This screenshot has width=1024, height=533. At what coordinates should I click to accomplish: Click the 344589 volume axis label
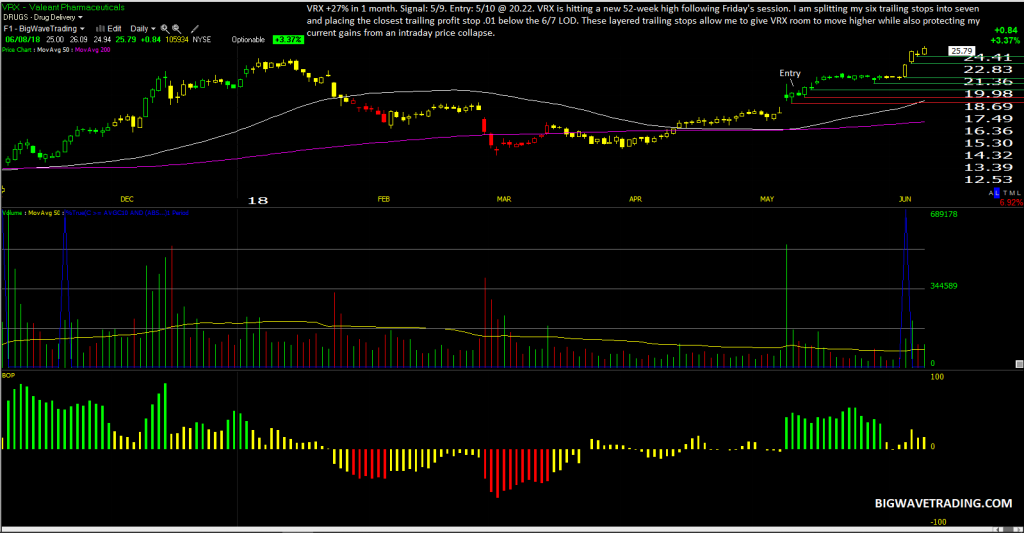(944, 286)
